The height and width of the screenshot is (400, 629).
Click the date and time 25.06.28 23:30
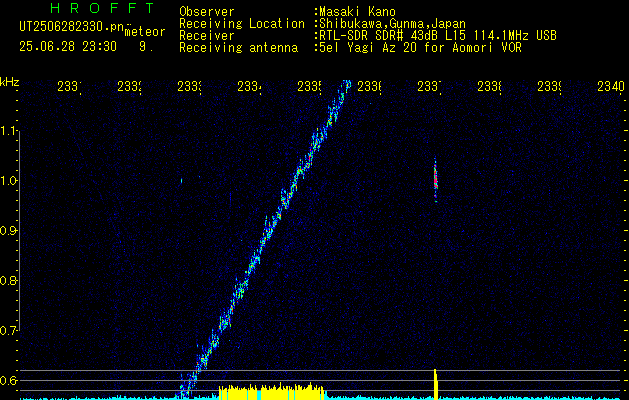[68, 47]
